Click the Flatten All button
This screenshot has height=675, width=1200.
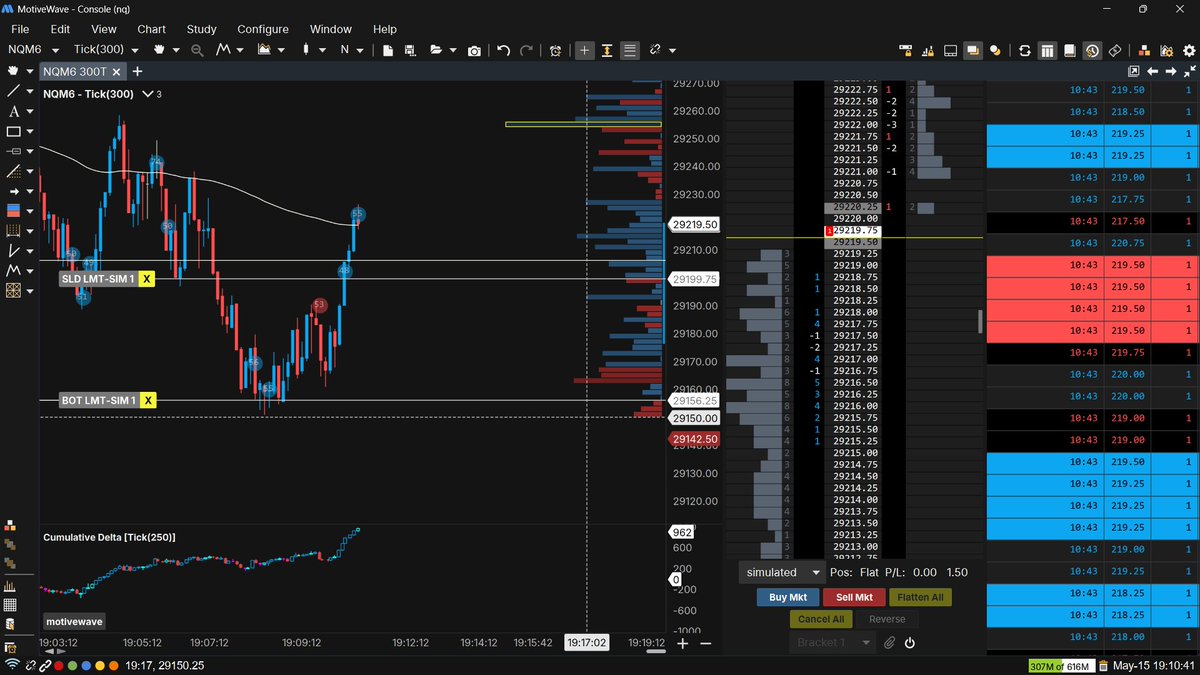920,597
